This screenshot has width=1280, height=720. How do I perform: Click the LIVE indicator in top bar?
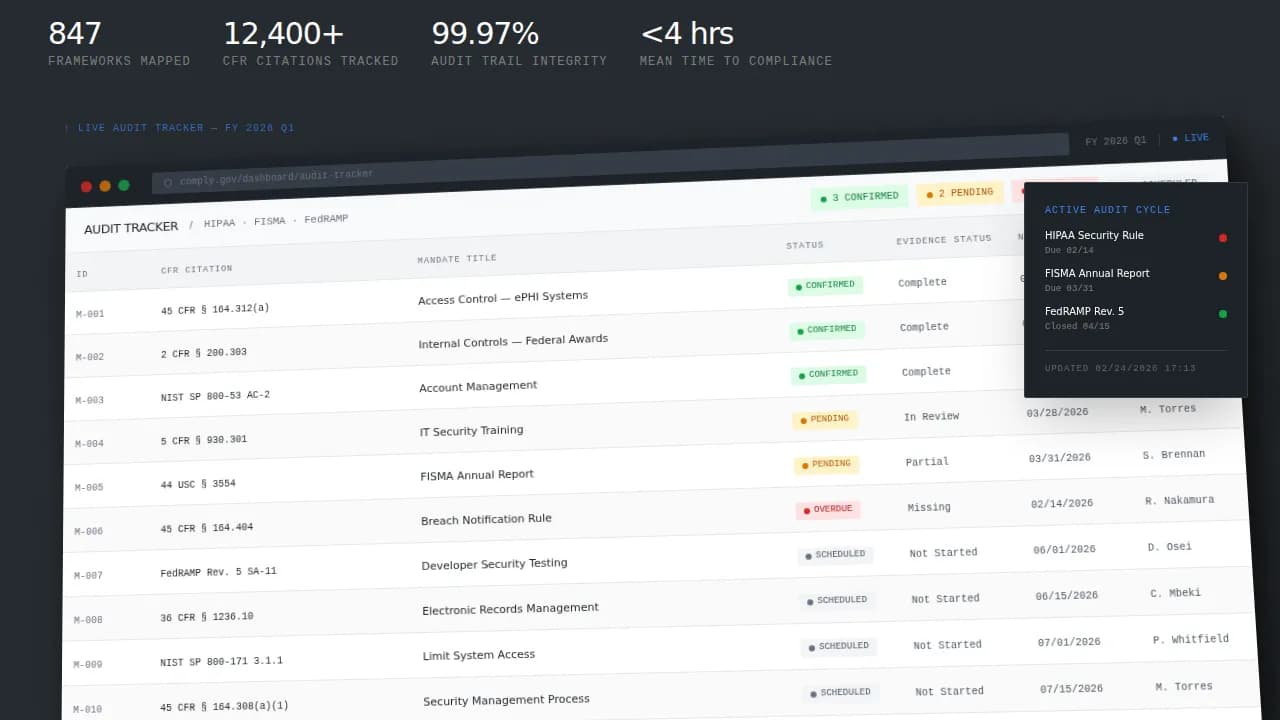pos(1190,138)
